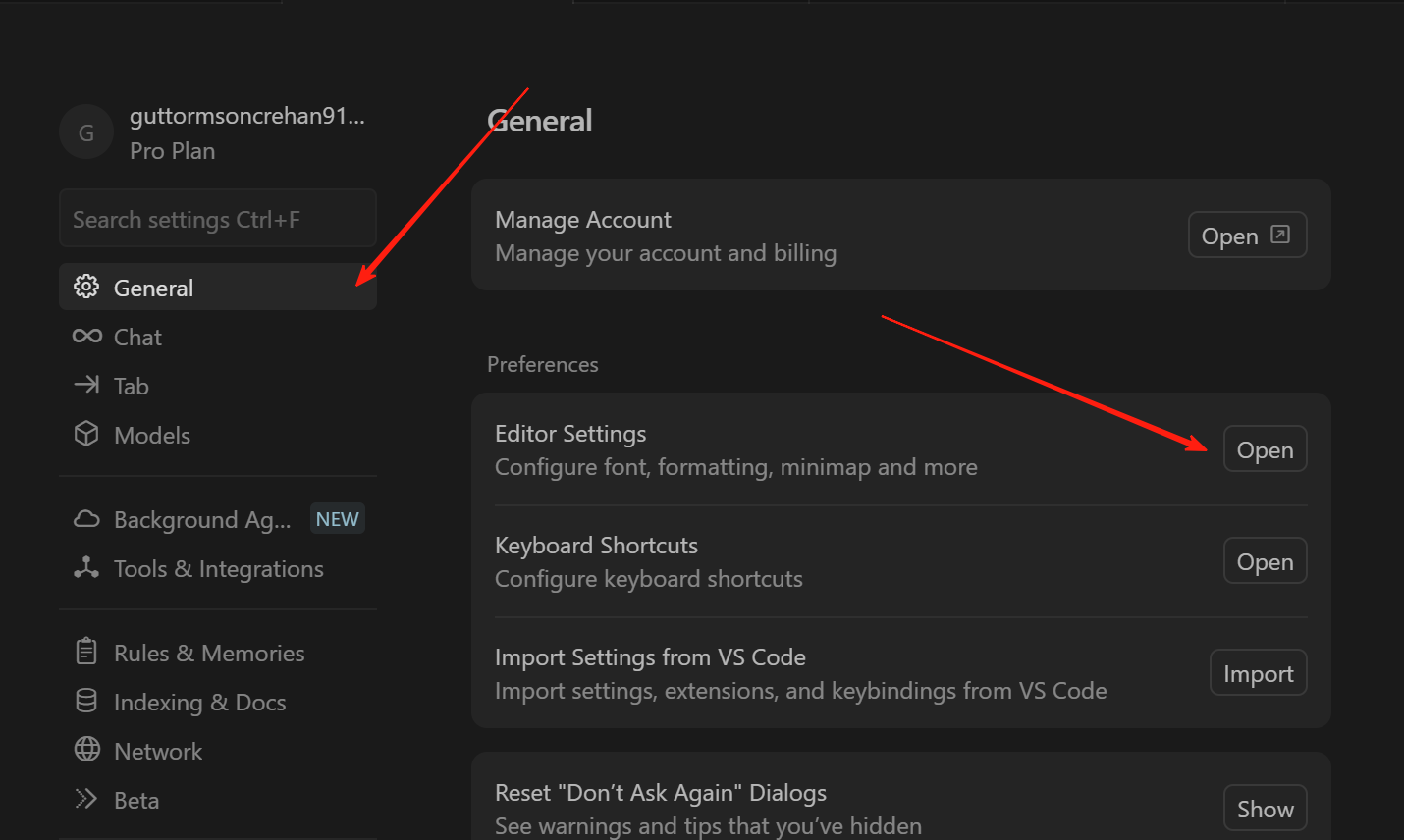
Task: Click the Tab arrow icon
Action: pyautogui.click(x=86, y=385)
